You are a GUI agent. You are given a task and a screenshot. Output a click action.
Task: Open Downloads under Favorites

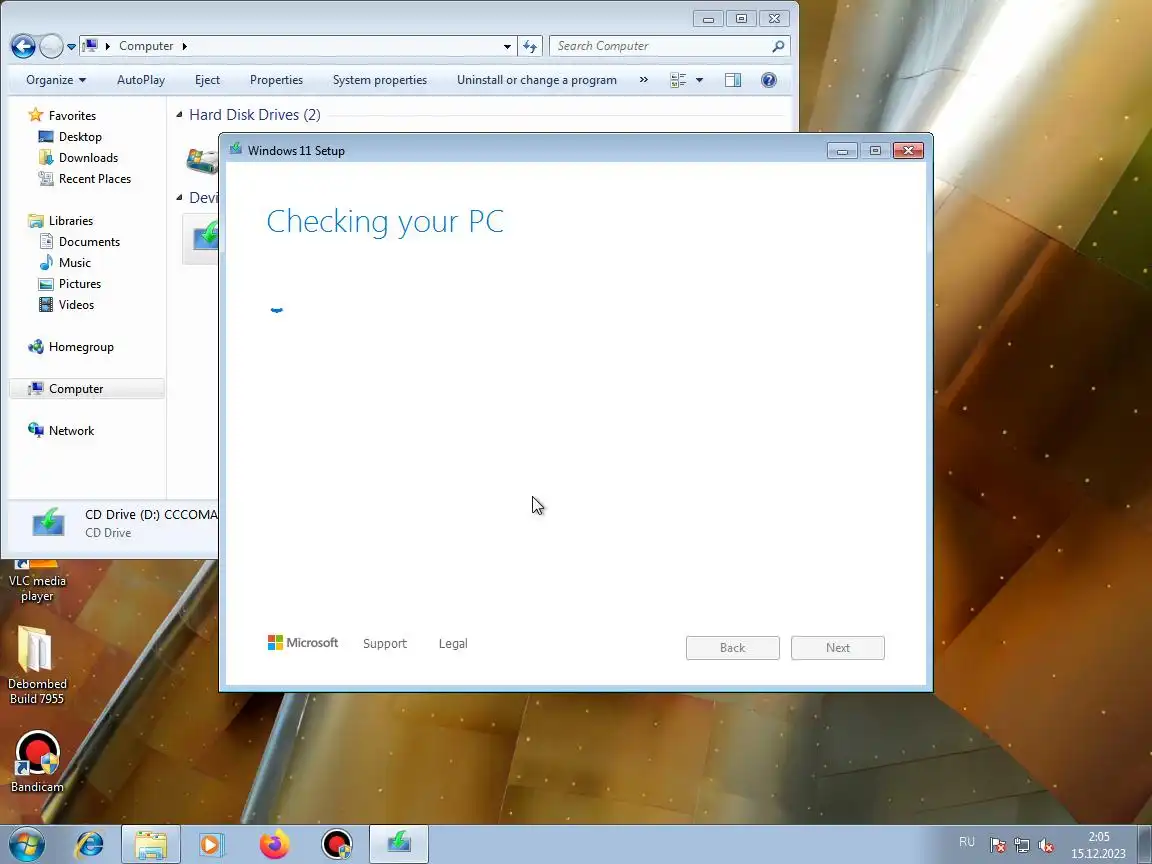(x=88, y=158)
